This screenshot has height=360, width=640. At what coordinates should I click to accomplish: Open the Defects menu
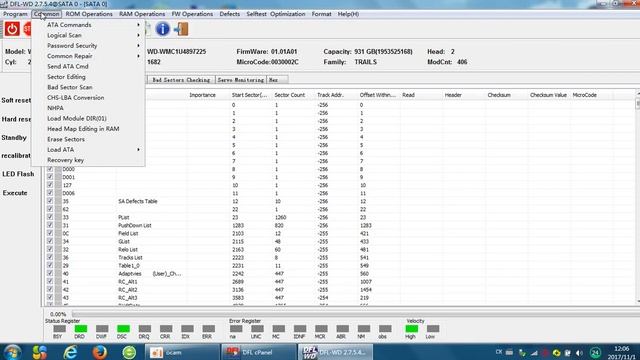(x=230, y=14)
